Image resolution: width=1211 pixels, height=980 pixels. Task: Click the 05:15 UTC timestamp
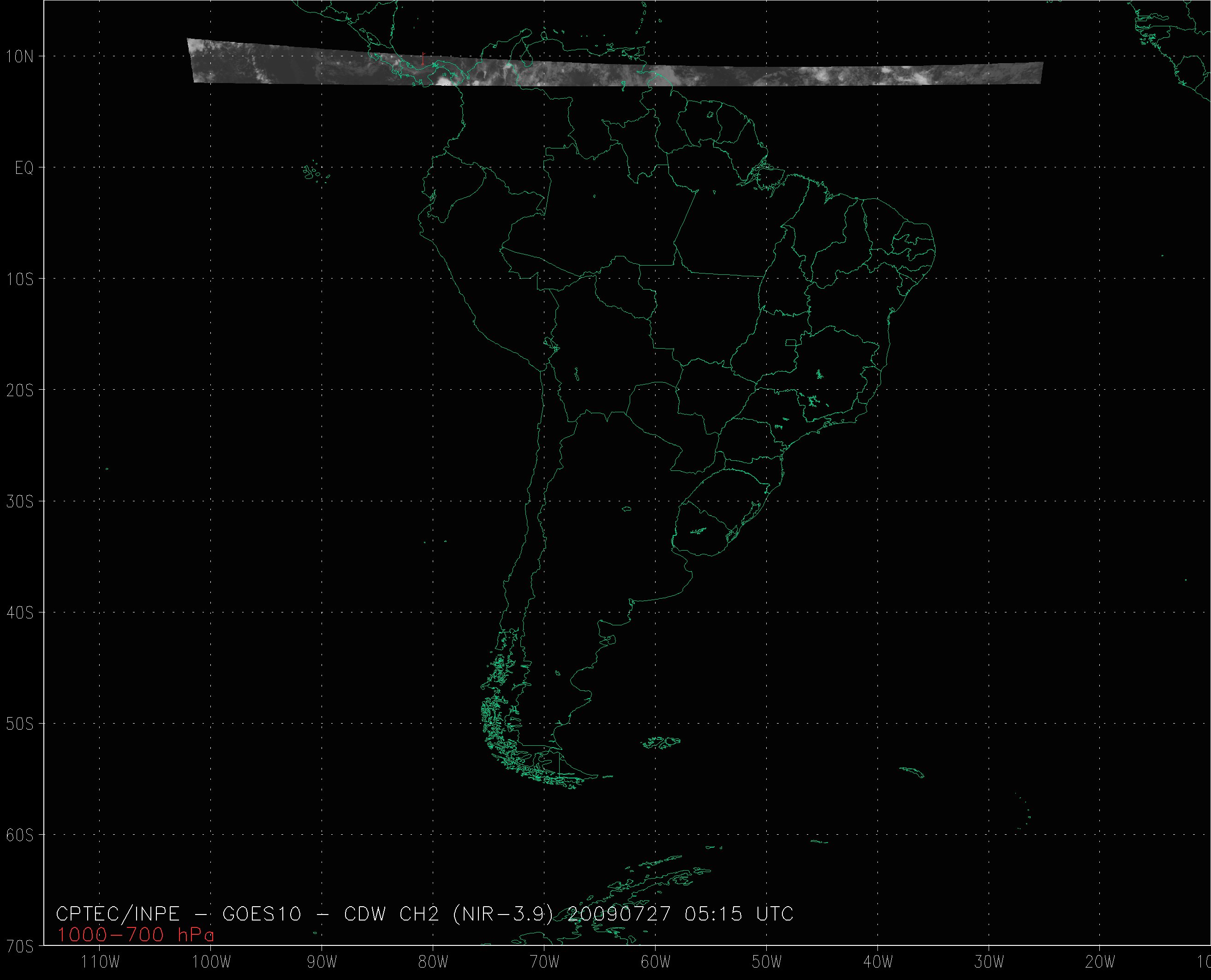[739, 914]
